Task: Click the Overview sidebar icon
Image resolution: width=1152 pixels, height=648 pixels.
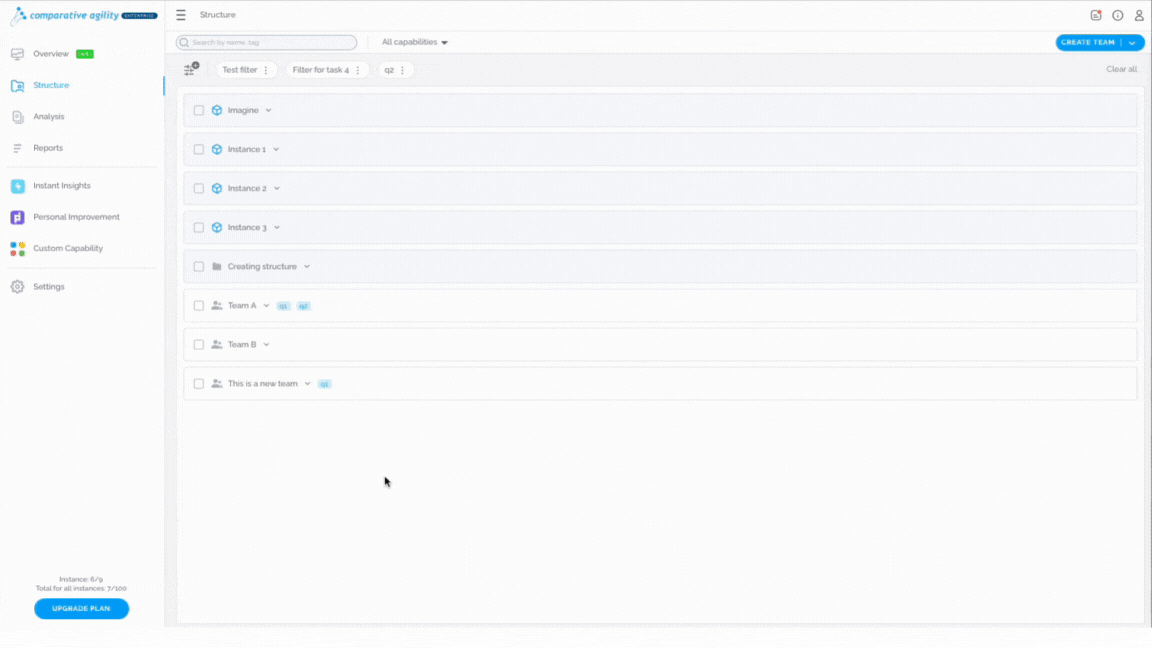Action: [x=18, y=54]
